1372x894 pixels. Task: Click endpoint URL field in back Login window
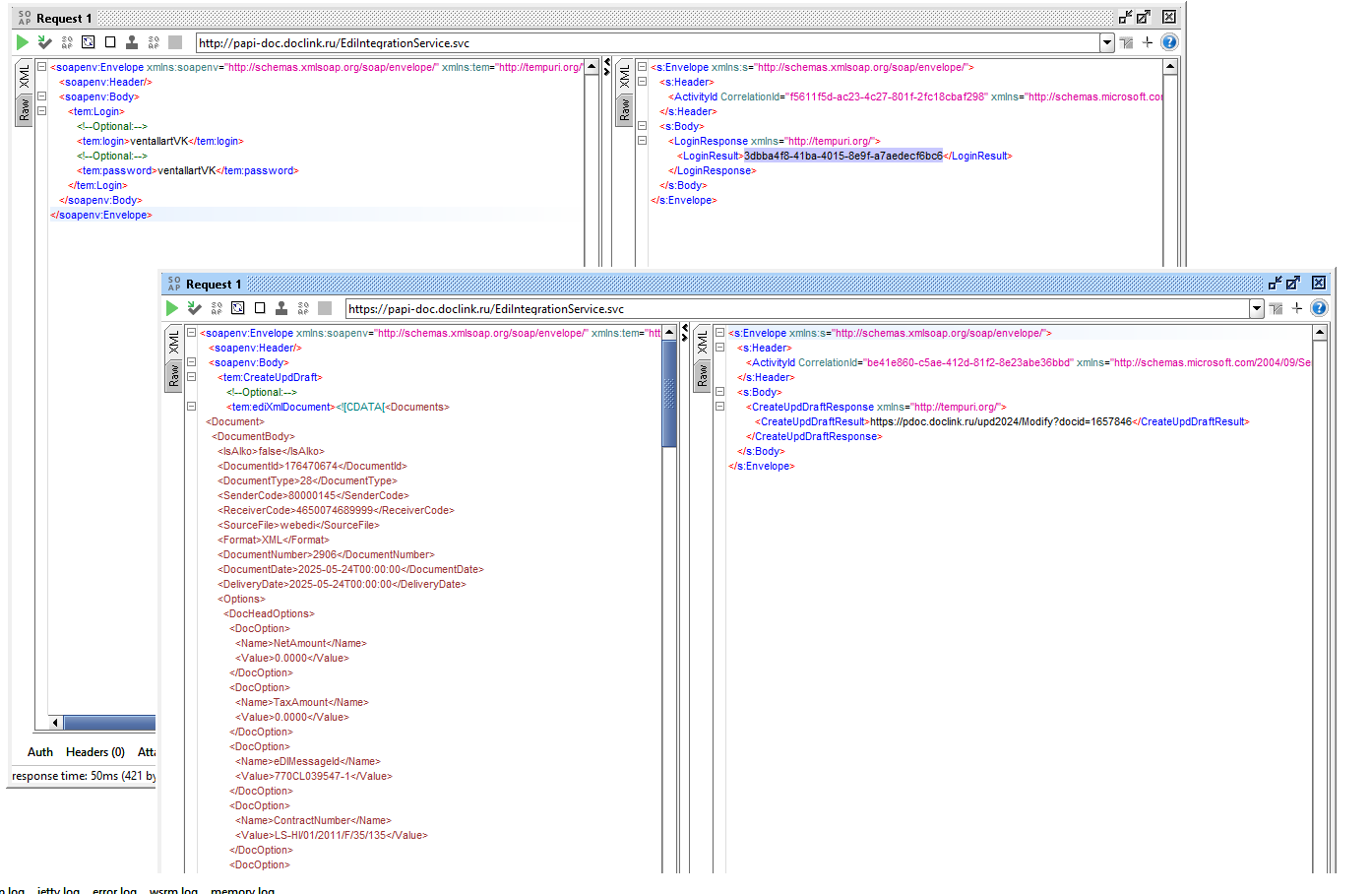(x=648, y=42)
